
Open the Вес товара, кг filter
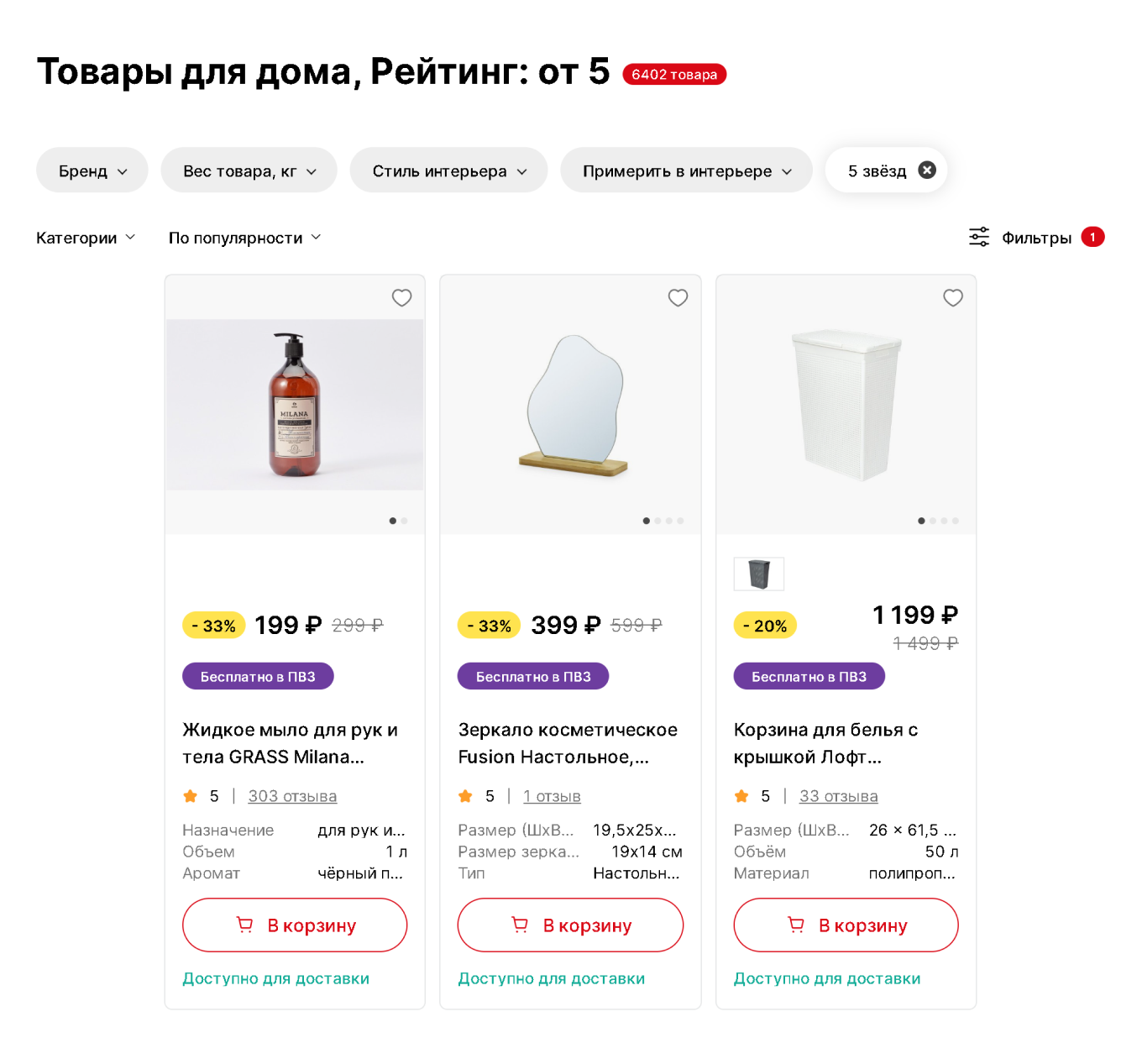click(249, 170)
